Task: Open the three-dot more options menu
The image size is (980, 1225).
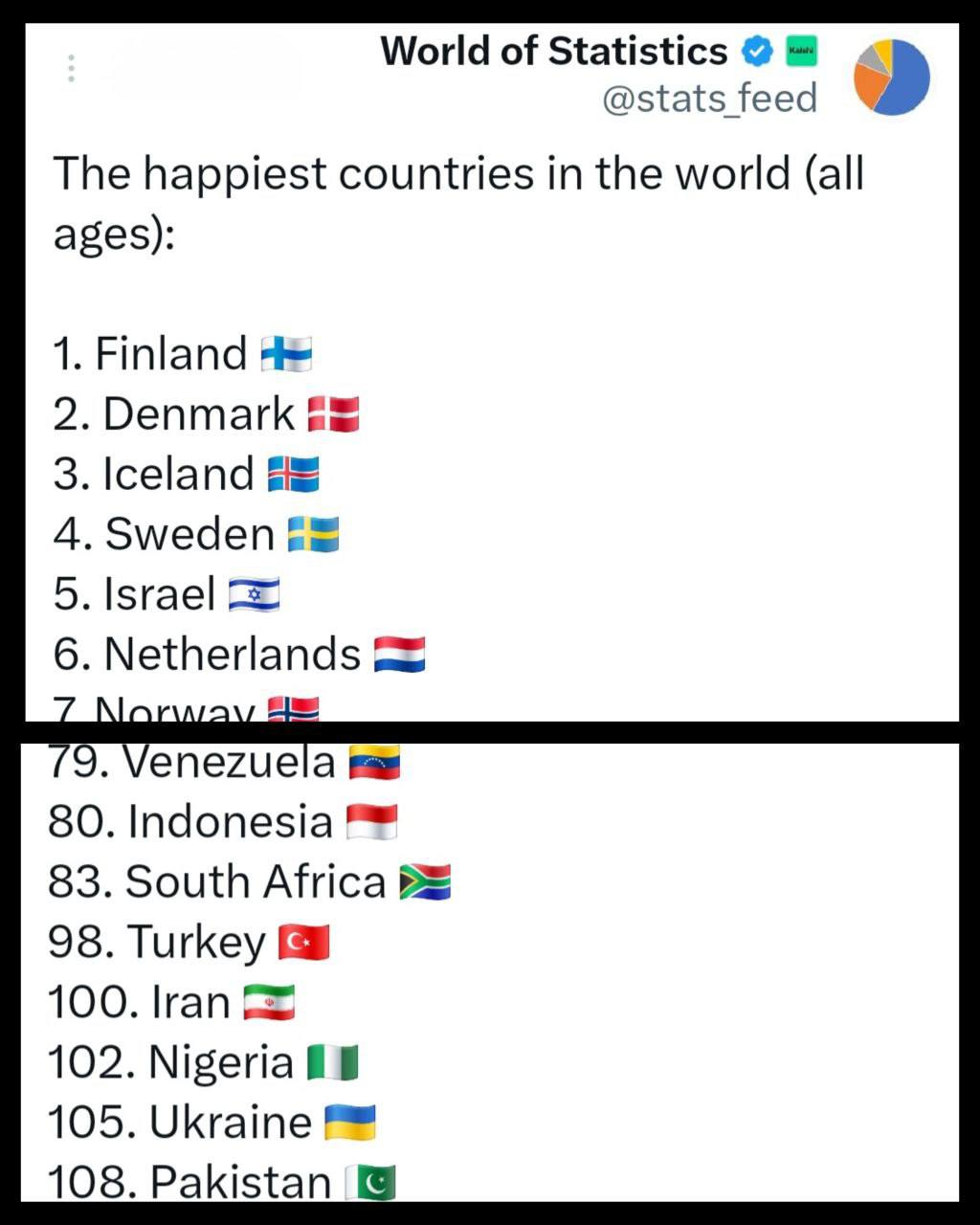Action: coord(71,69)
